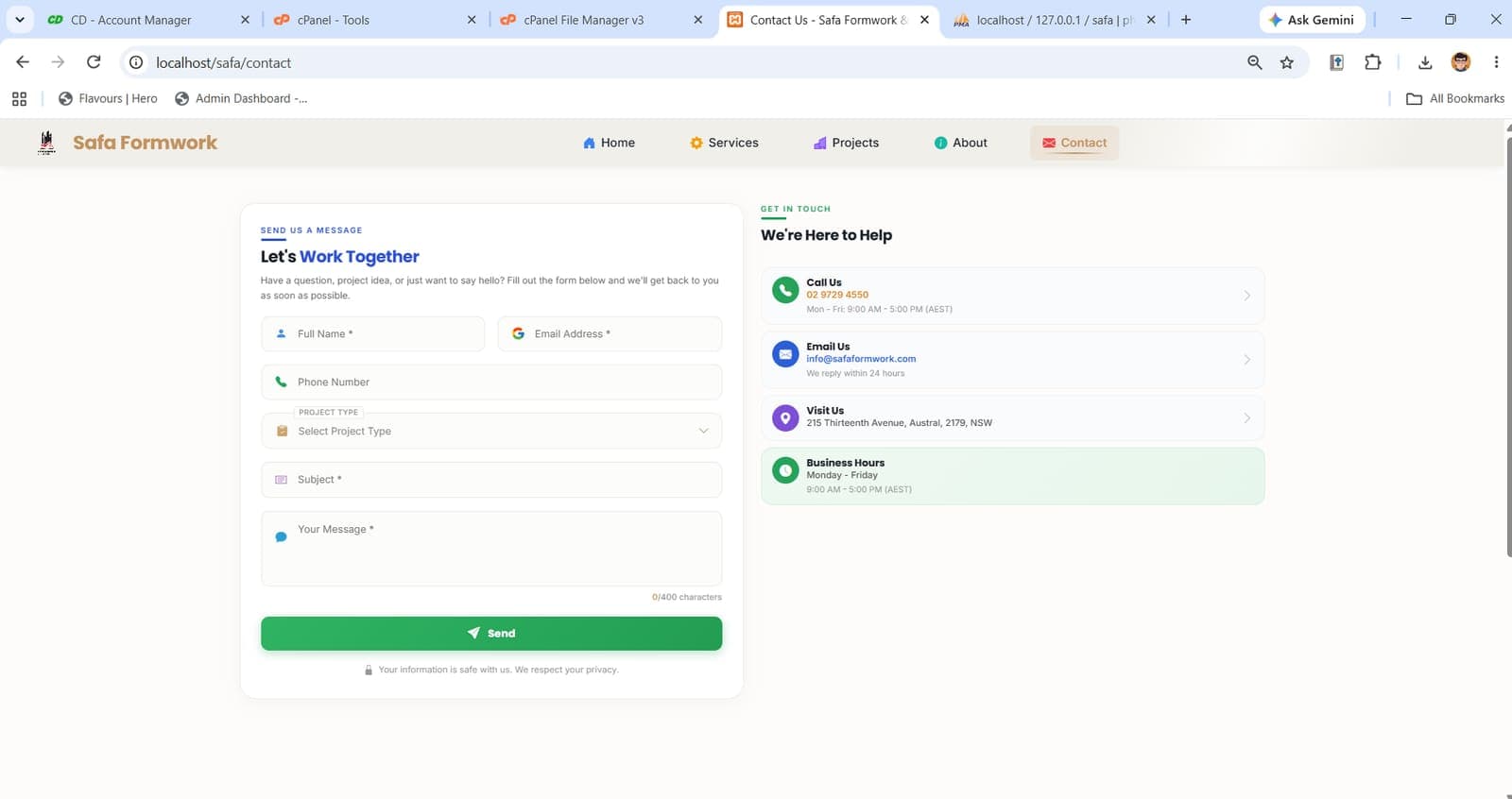The height and width of the screenshot is (799, 1512).
Task: Click the green phone icon in Call Us card
Action: pos(785,290)
